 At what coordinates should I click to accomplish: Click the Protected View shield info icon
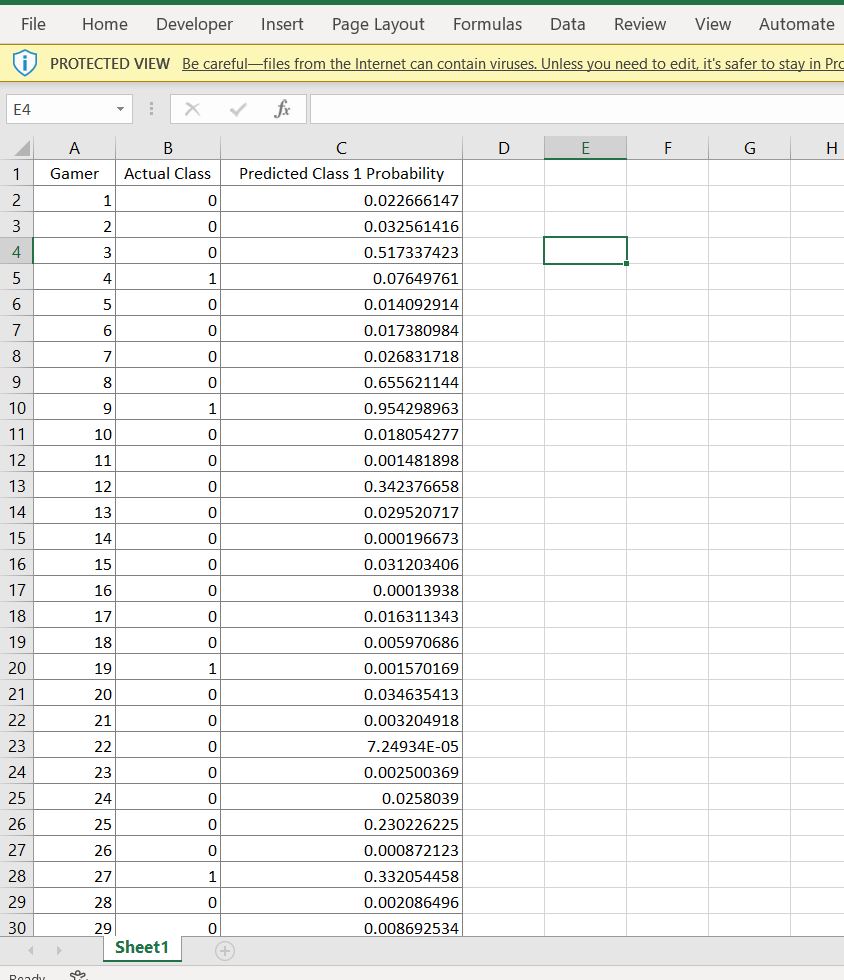pos(23,62)
